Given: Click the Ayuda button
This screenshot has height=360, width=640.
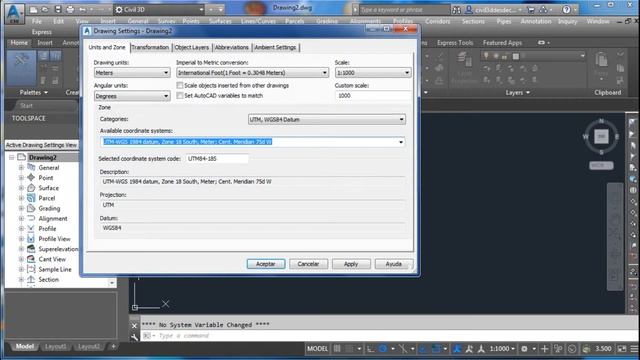Looking at the screenshot, I should click(394, 264).
